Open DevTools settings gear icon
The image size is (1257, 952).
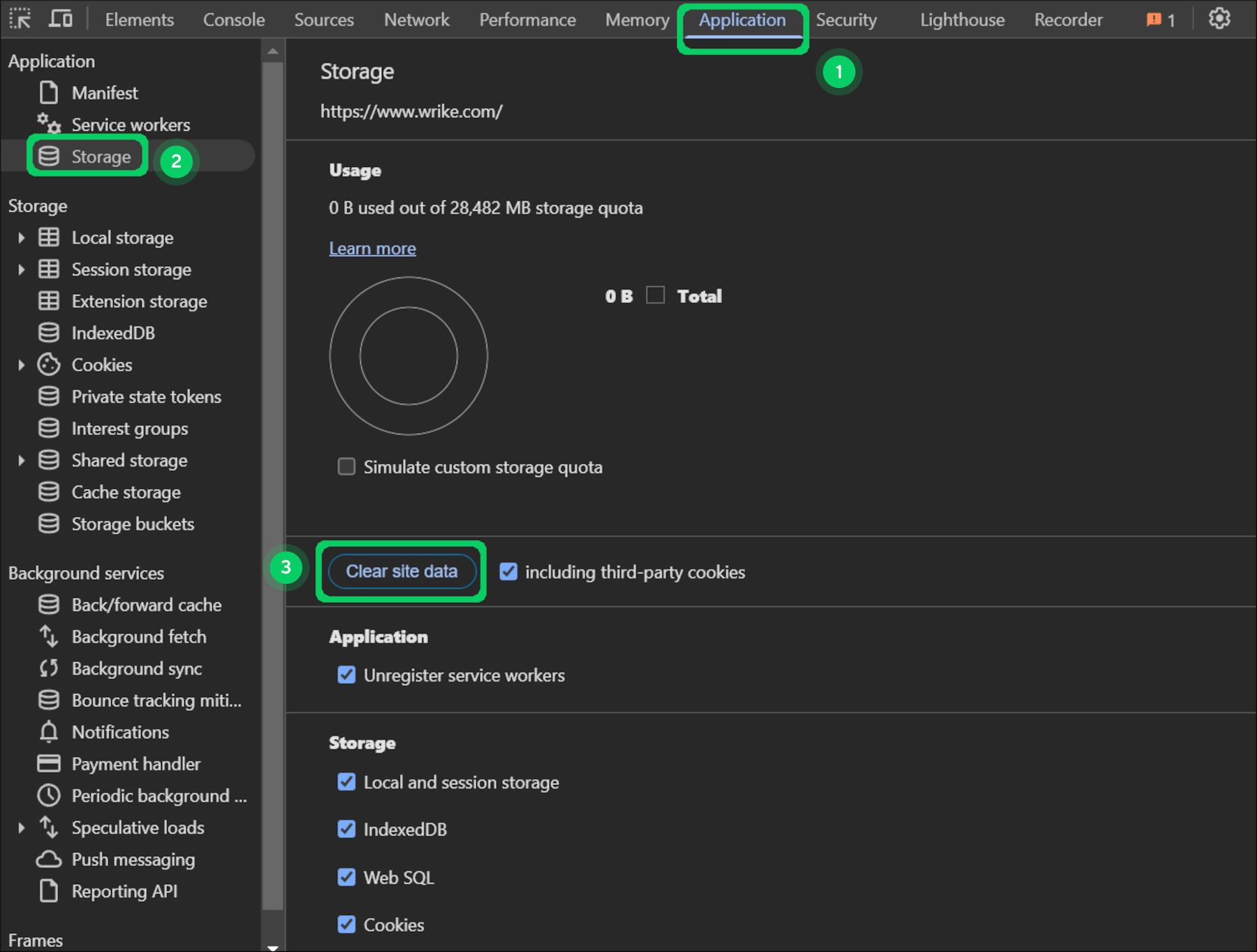[1219, 19]
